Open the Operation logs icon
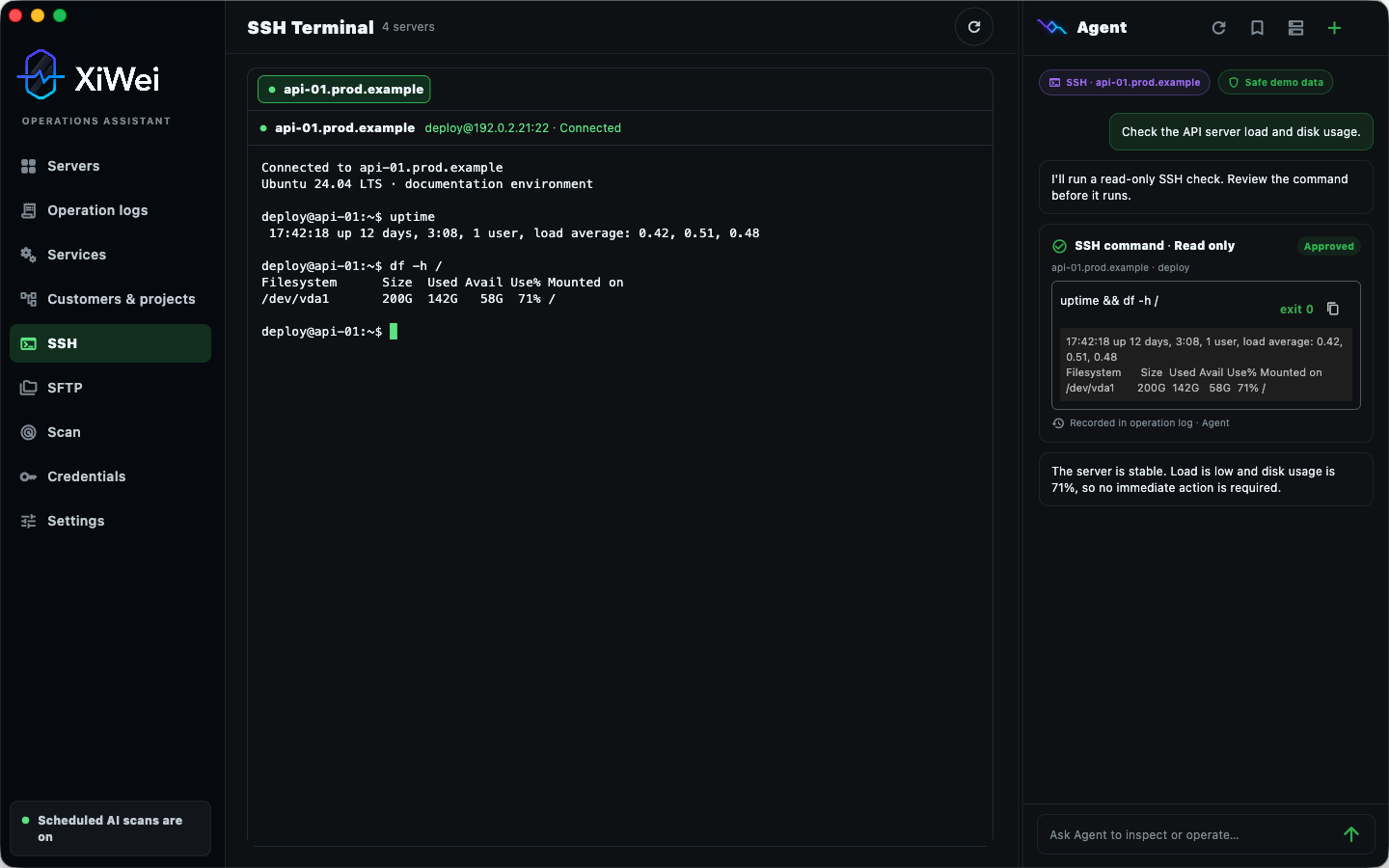 [29, 210]
